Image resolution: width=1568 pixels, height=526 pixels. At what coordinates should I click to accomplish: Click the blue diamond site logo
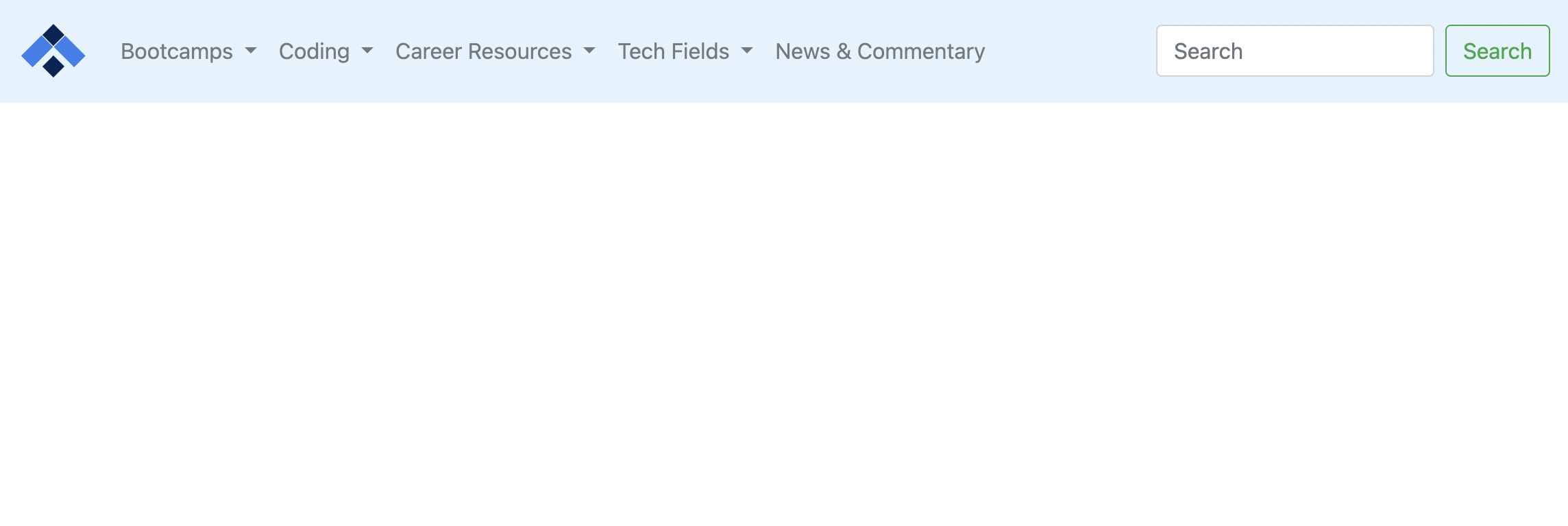click(x=53, y=51)
